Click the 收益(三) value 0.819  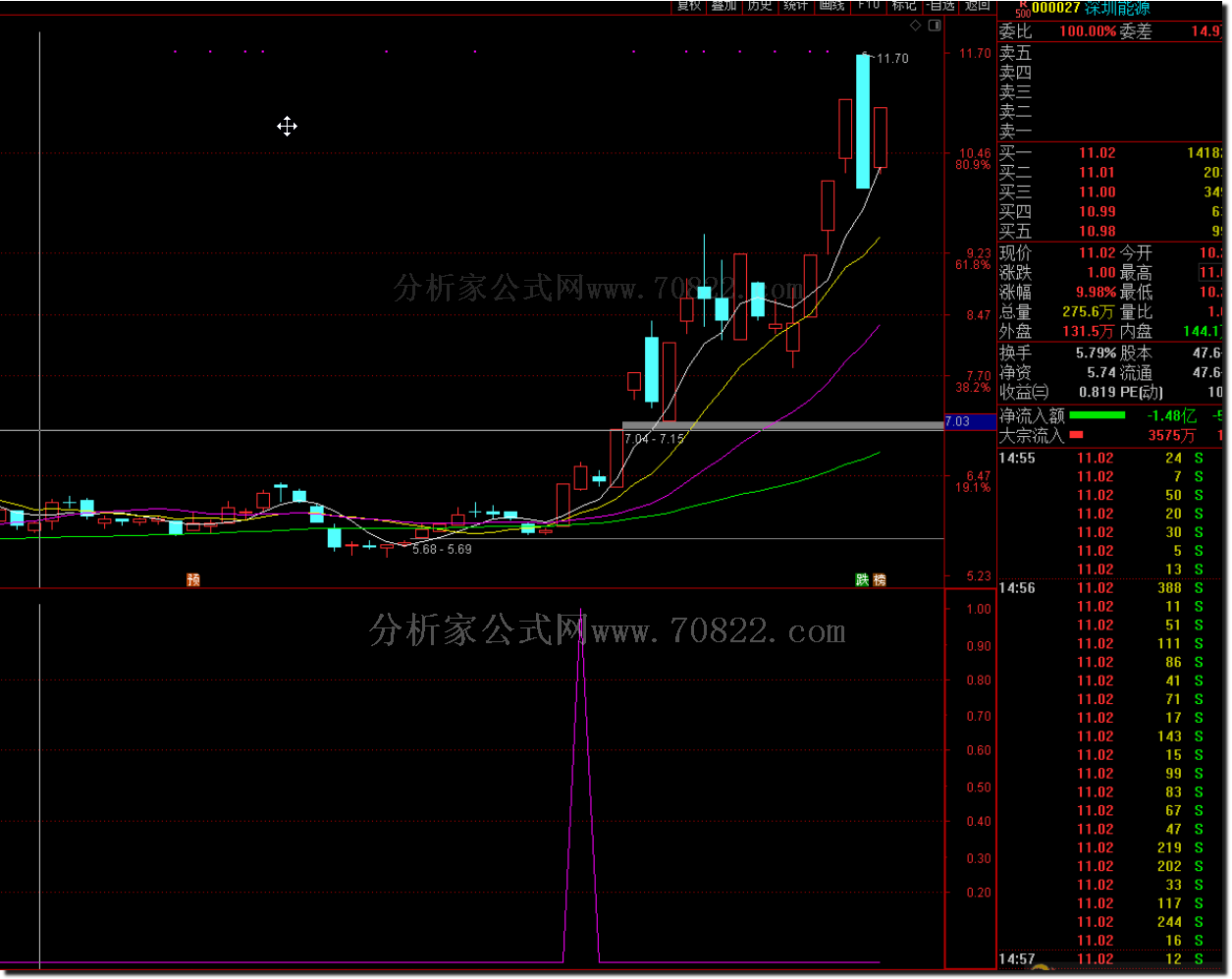(1097, 393)
